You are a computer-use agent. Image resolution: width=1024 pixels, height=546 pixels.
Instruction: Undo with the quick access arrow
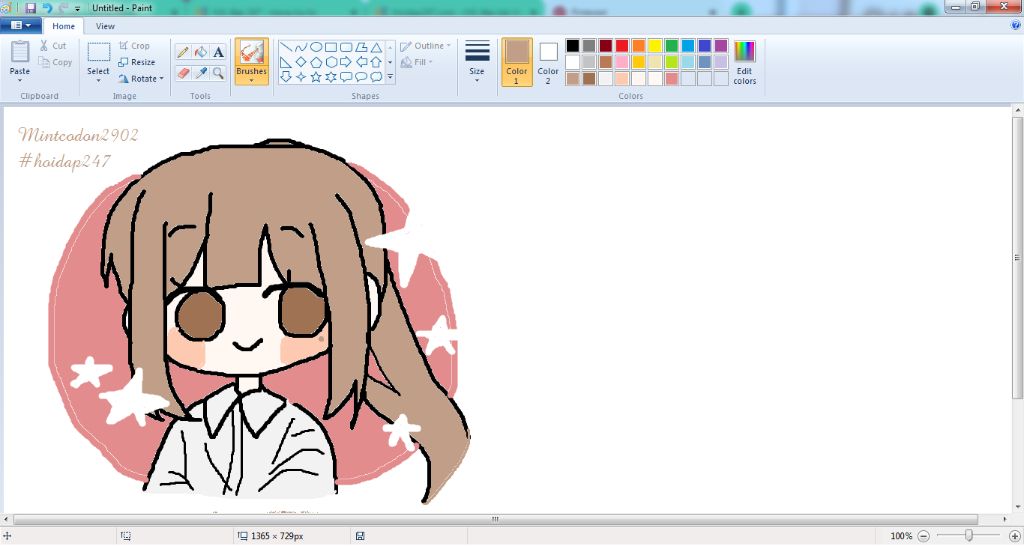tap(47, 8)
